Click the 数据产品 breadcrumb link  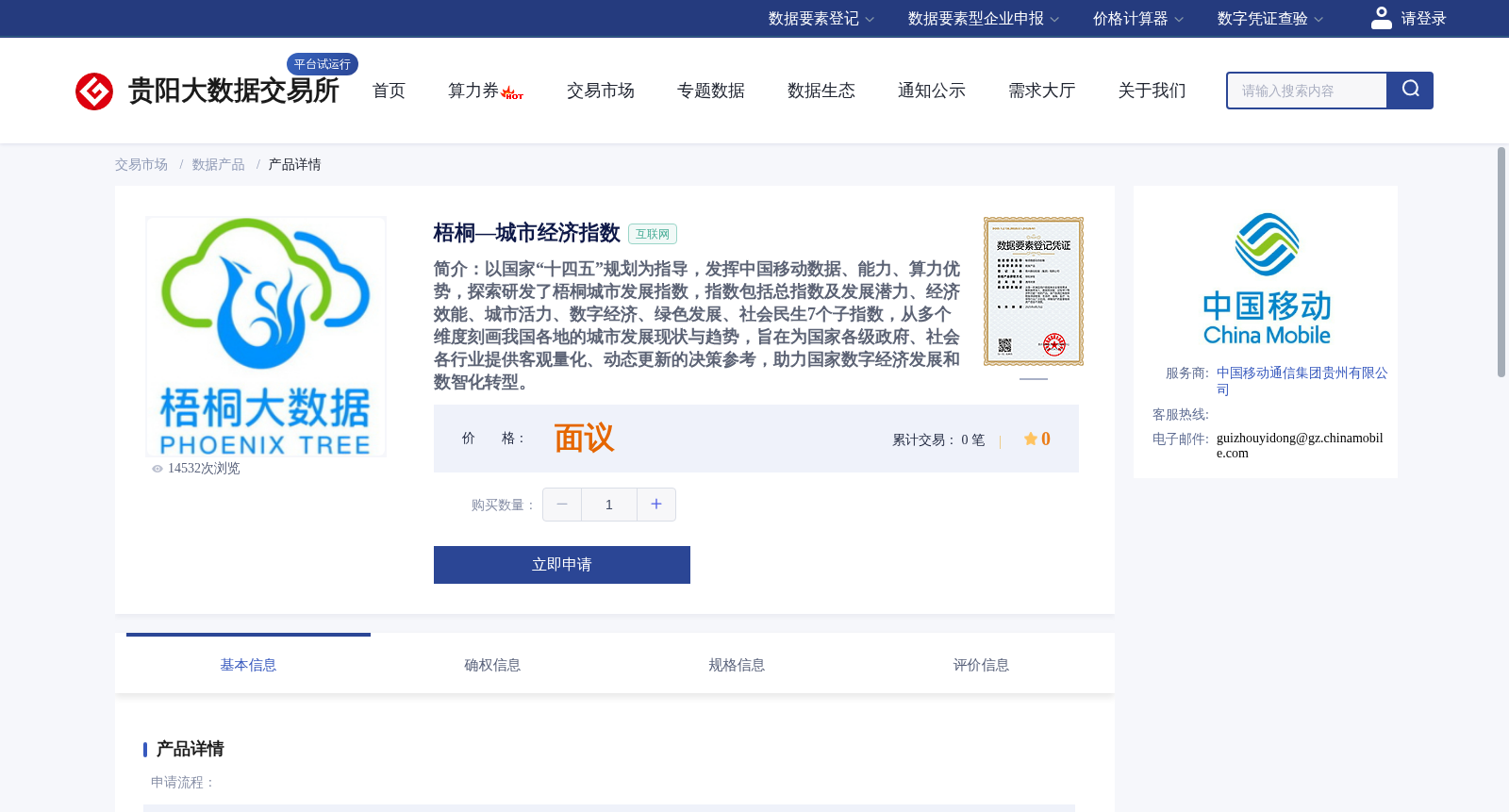tap(219, 165)
